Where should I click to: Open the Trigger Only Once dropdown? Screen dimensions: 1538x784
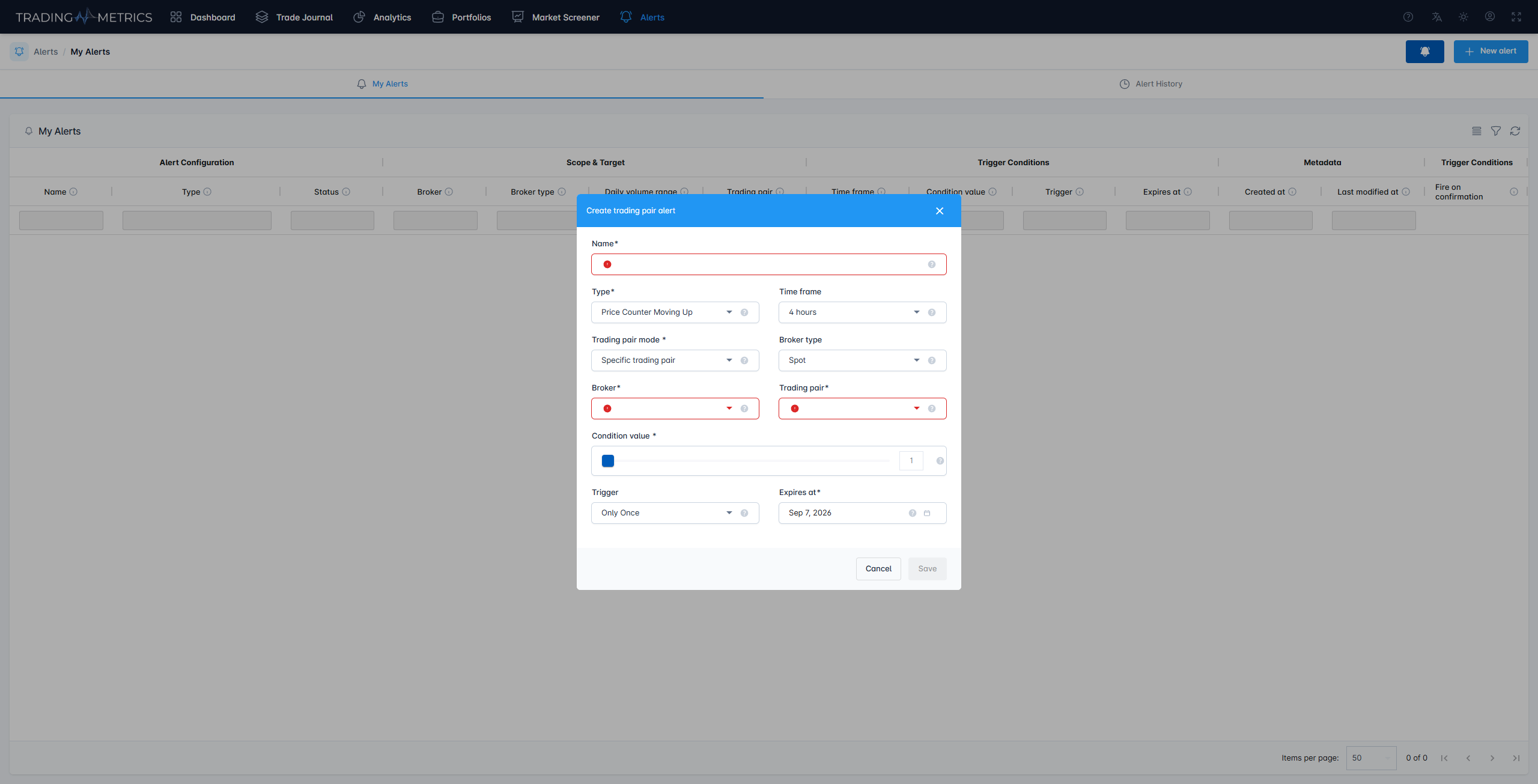(x=667, y=513)
